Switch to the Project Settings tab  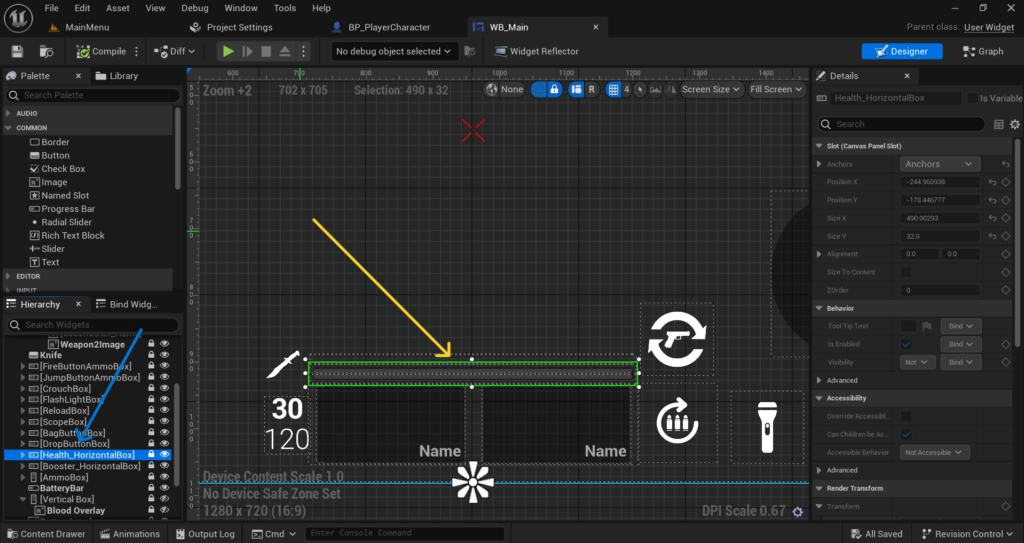pos(232,27)
